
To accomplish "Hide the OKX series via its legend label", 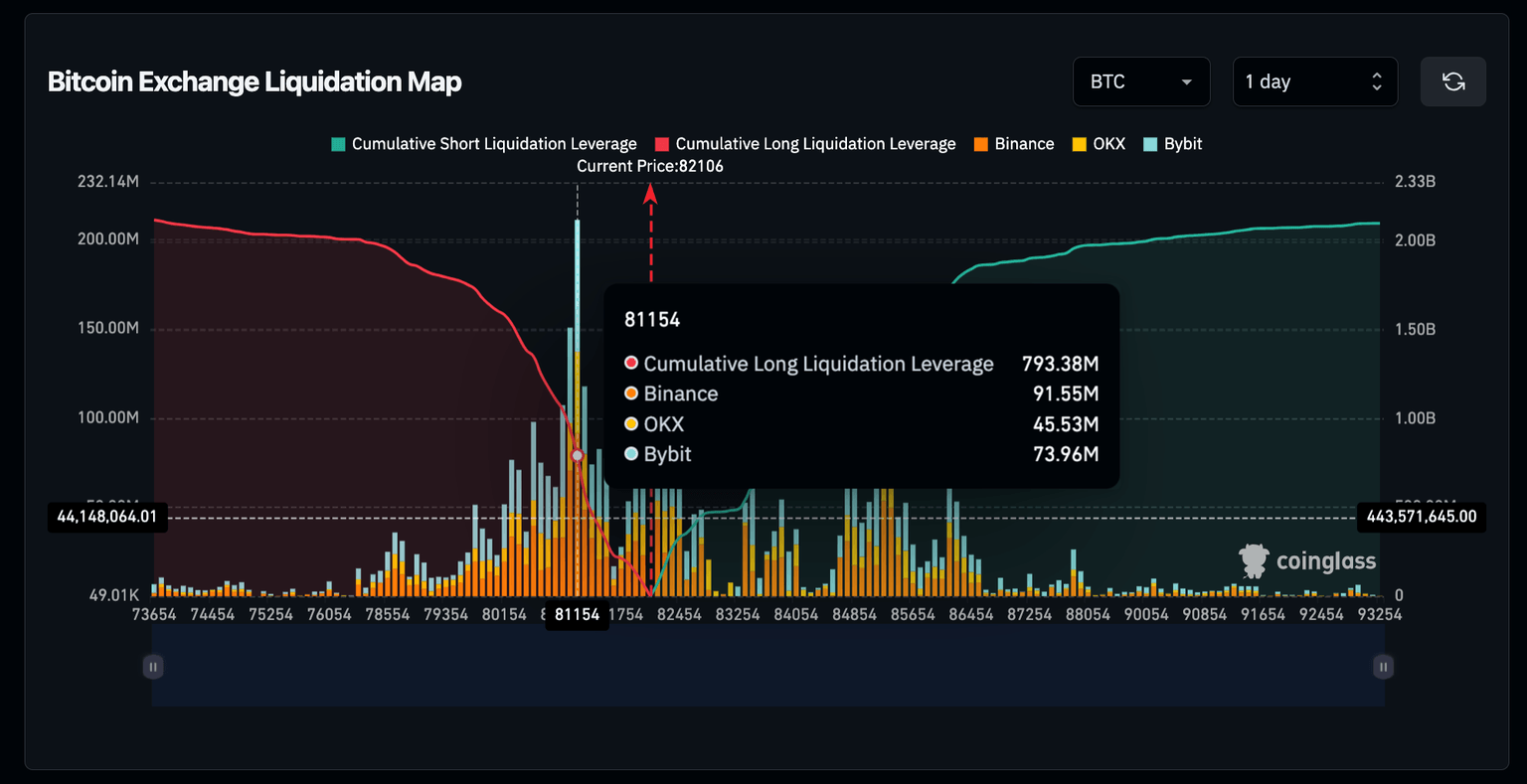I will [1108, 143].
